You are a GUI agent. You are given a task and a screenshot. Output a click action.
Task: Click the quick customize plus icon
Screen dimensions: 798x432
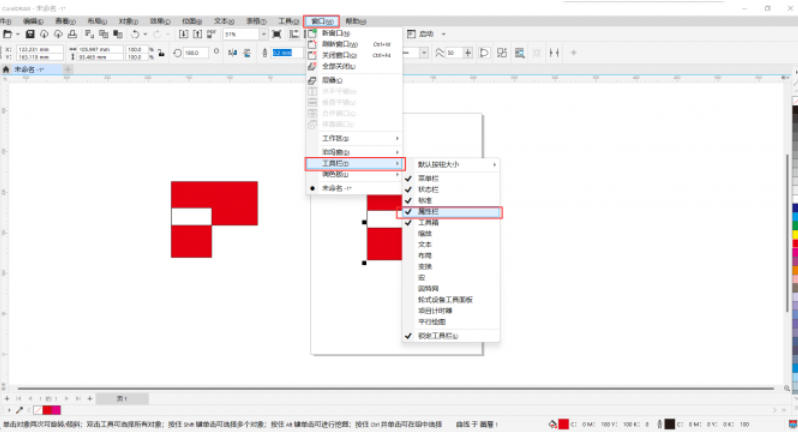pyautogui.click(x=574, y=53)
